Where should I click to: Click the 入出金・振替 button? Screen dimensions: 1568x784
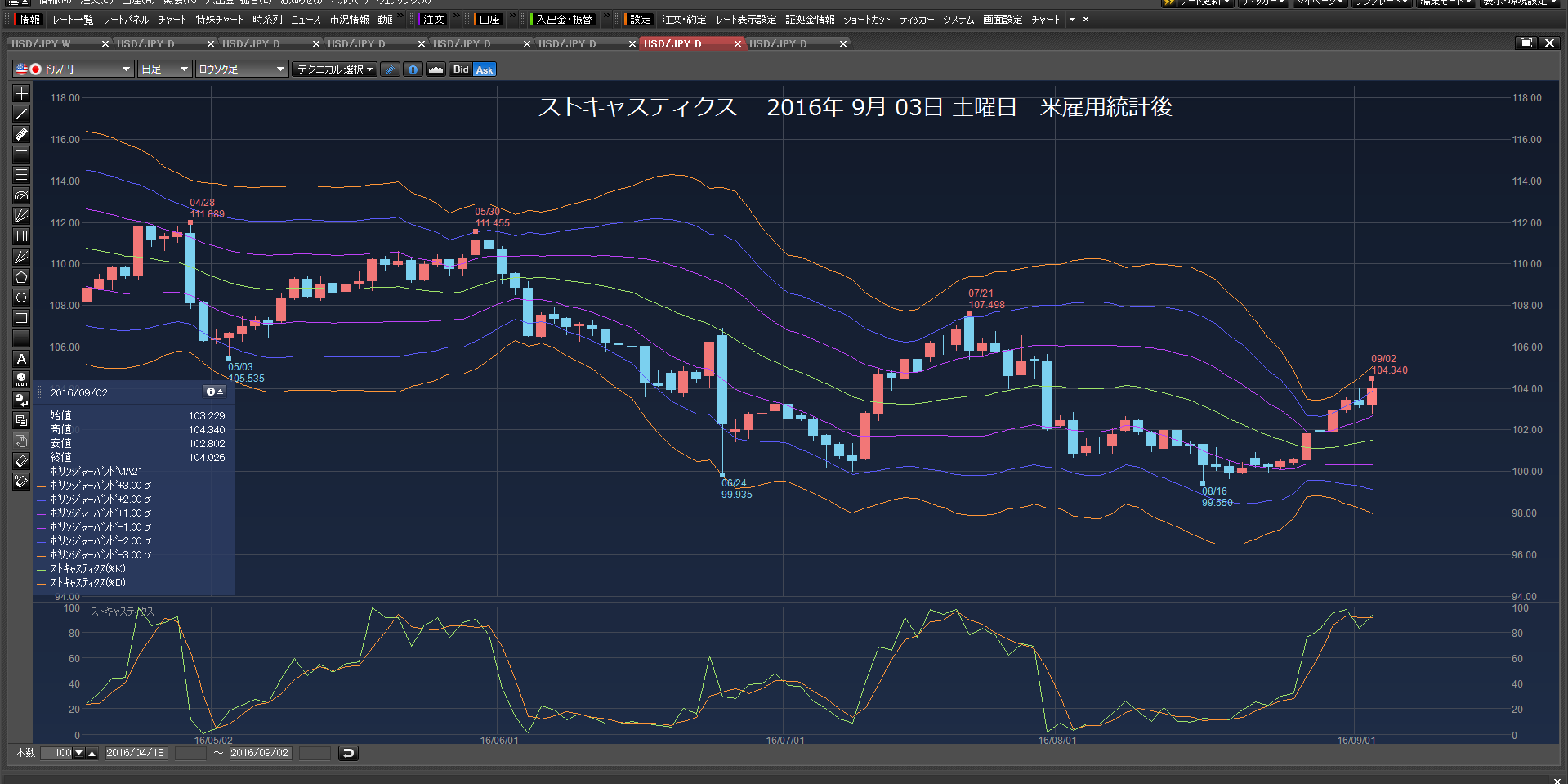coord(563,20)
